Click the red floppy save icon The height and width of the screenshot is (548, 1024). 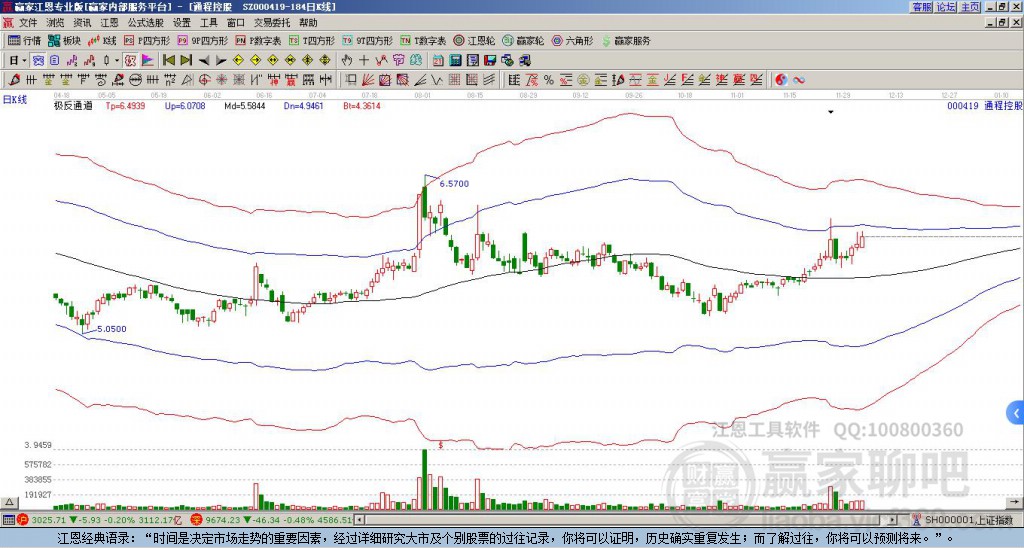[x=490, y=60]
